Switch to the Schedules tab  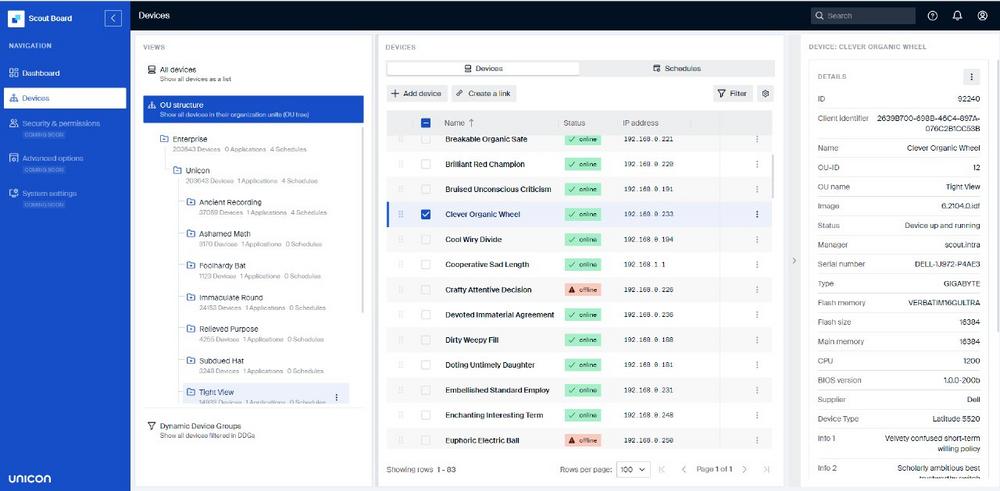676,68
